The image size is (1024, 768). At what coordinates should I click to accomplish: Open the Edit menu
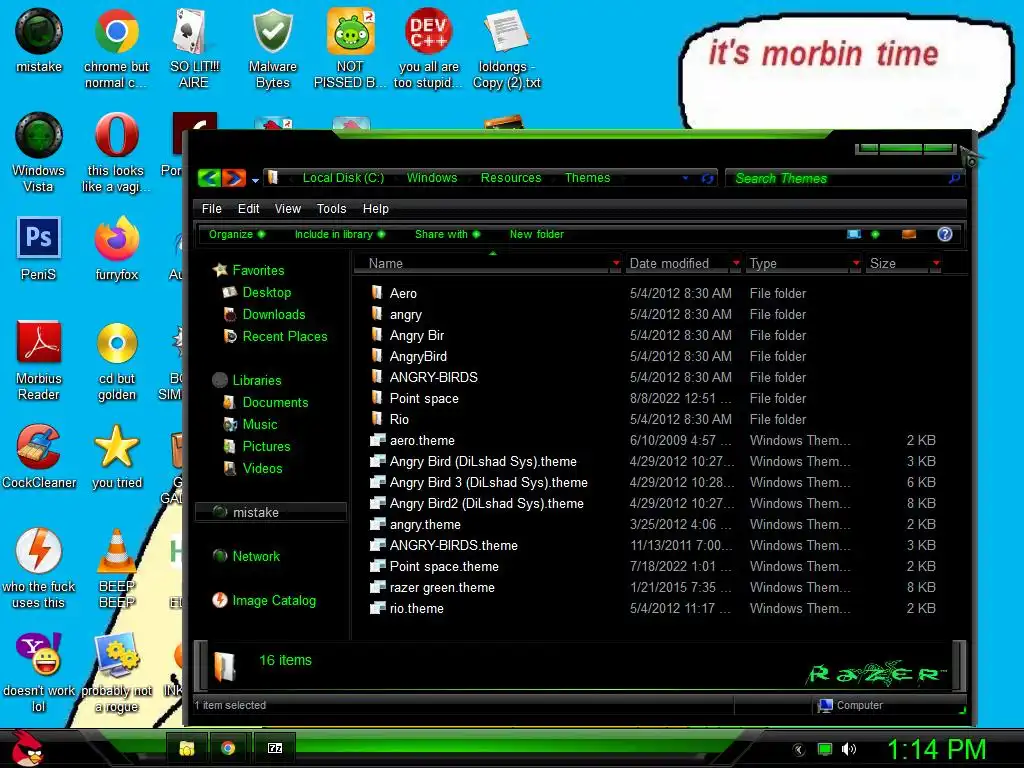coord(248,208)
